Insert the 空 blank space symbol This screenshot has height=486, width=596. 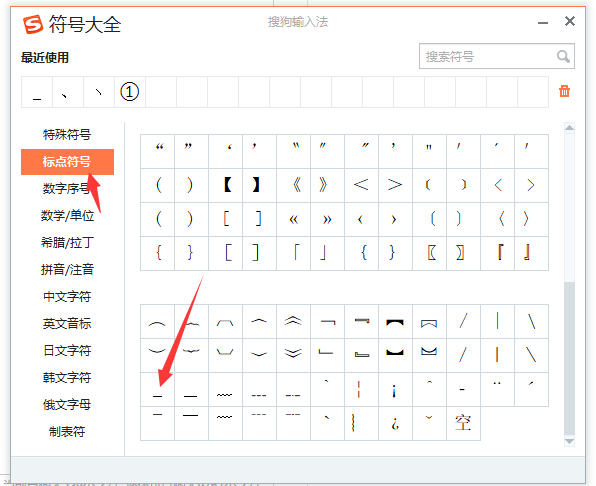(463, 423)
